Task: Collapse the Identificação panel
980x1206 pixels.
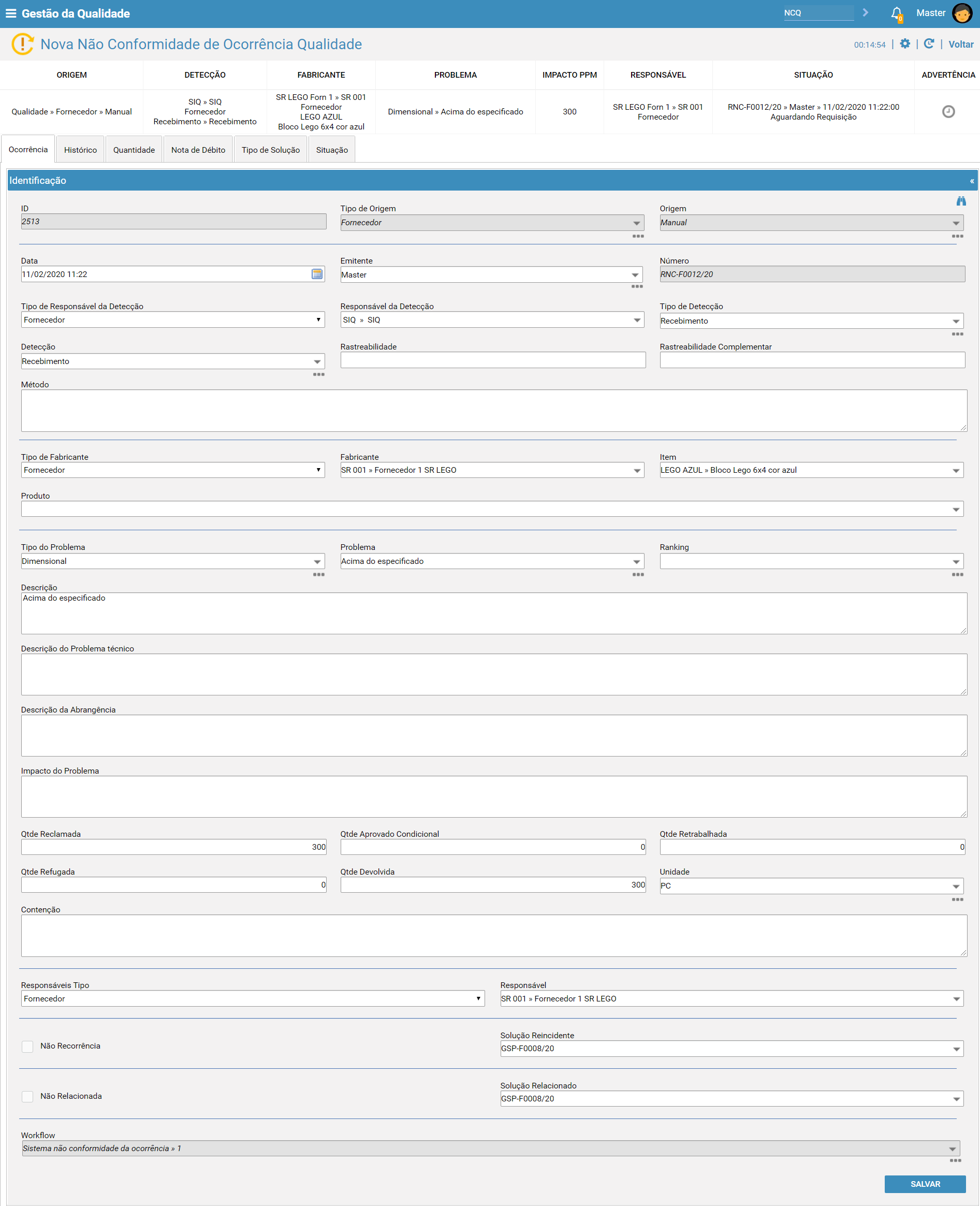Action: 972,181
